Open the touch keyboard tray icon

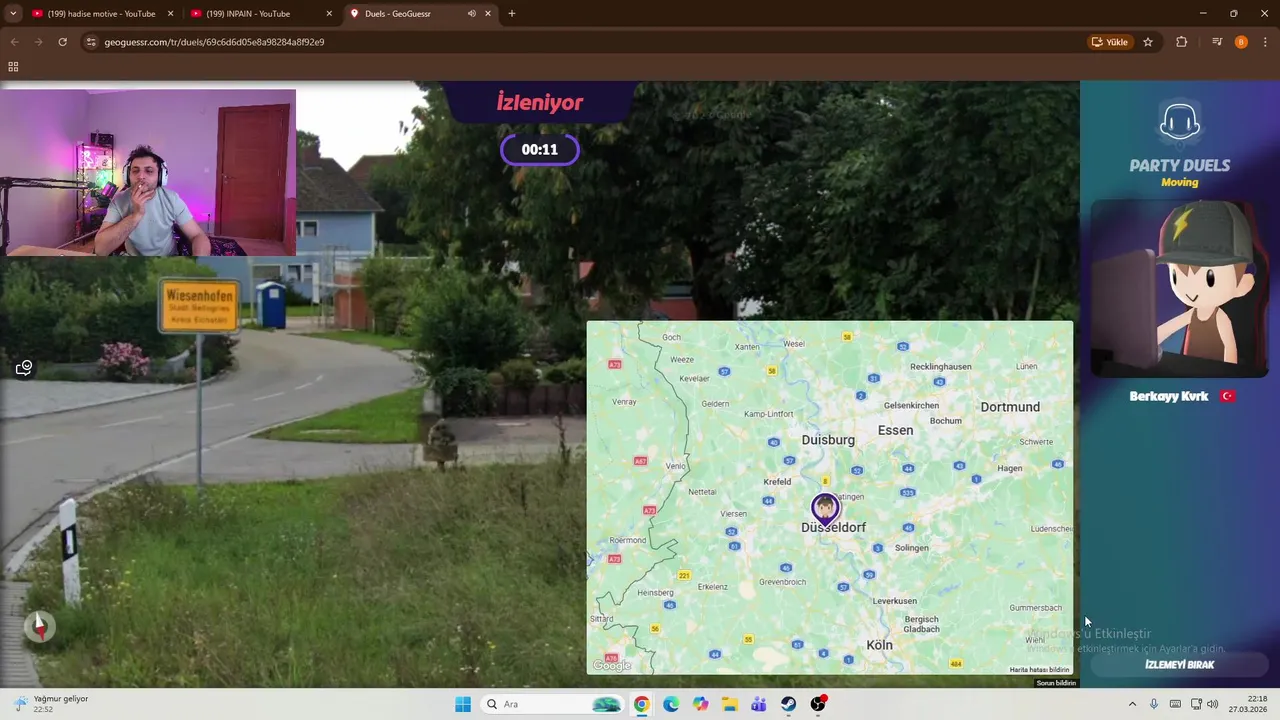1175,704
